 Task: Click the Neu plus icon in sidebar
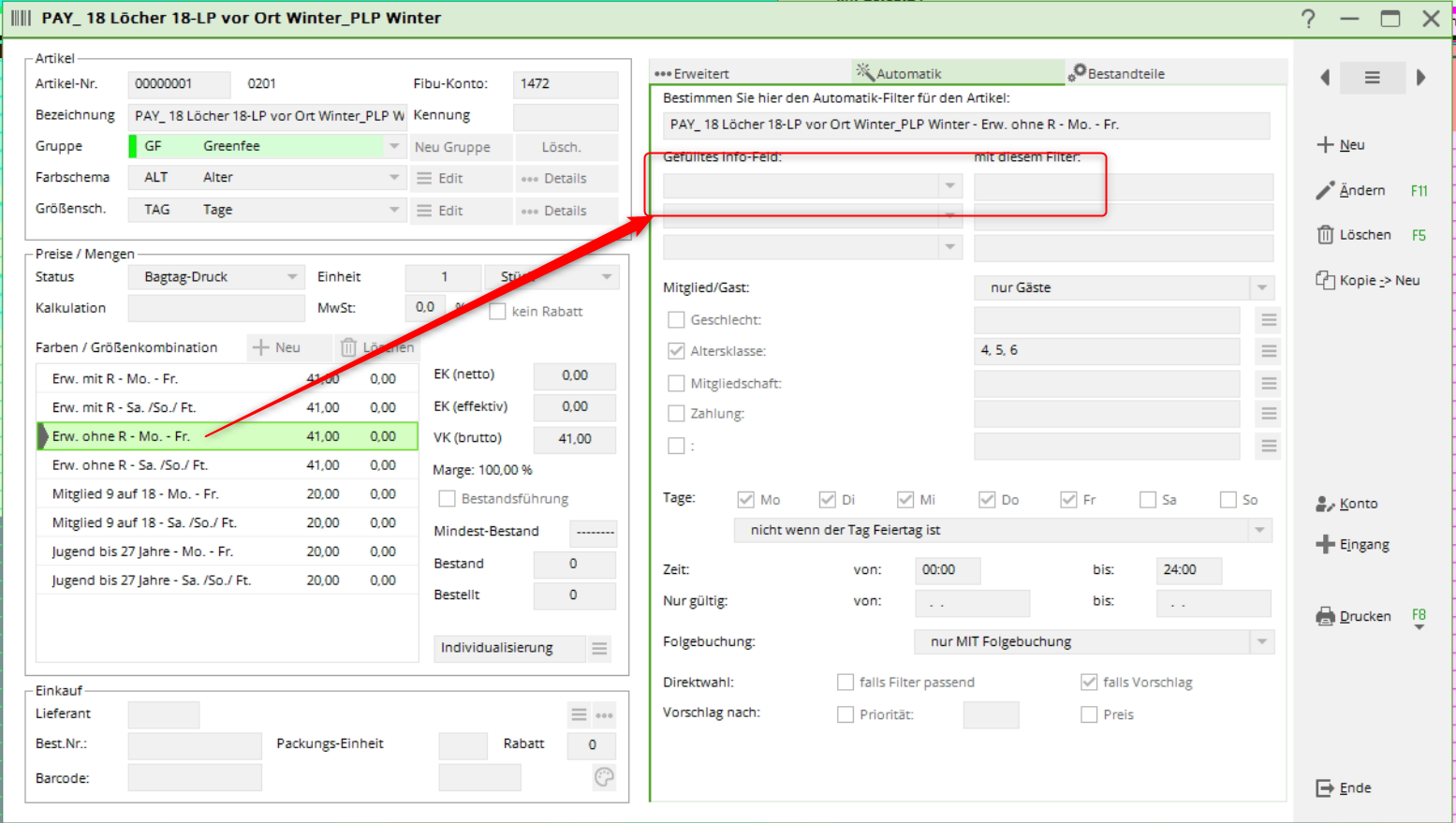pos(1325,144)
